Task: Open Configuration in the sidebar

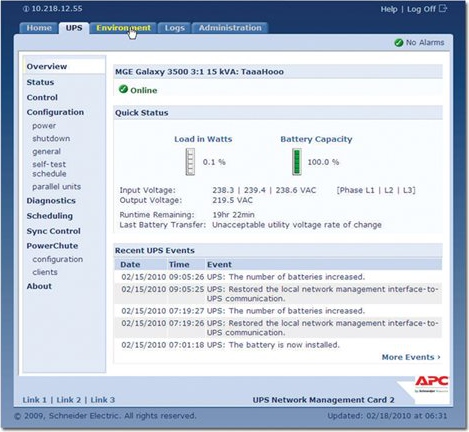Action: tap(55, 112)
